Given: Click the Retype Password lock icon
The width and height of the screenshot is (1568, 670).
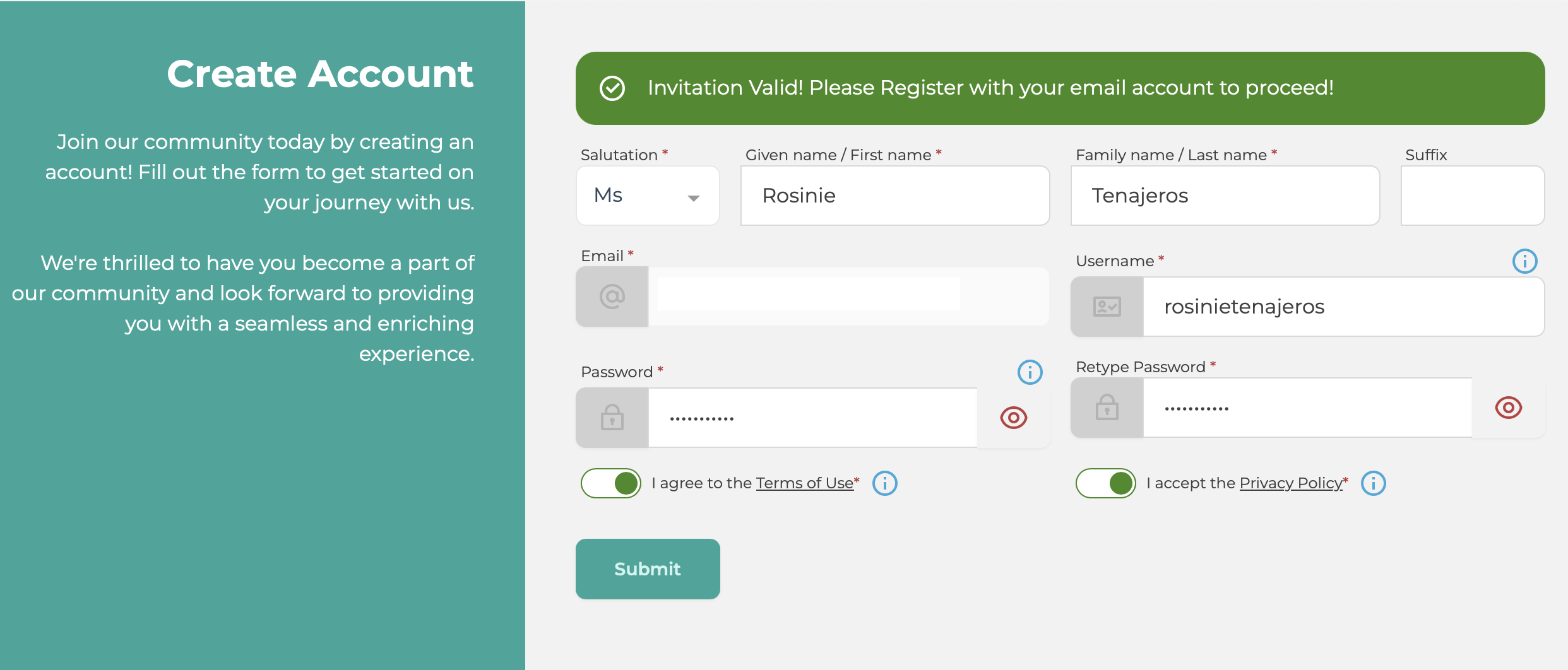Looking at the screenshot, I should click(x=1107, y=407).
